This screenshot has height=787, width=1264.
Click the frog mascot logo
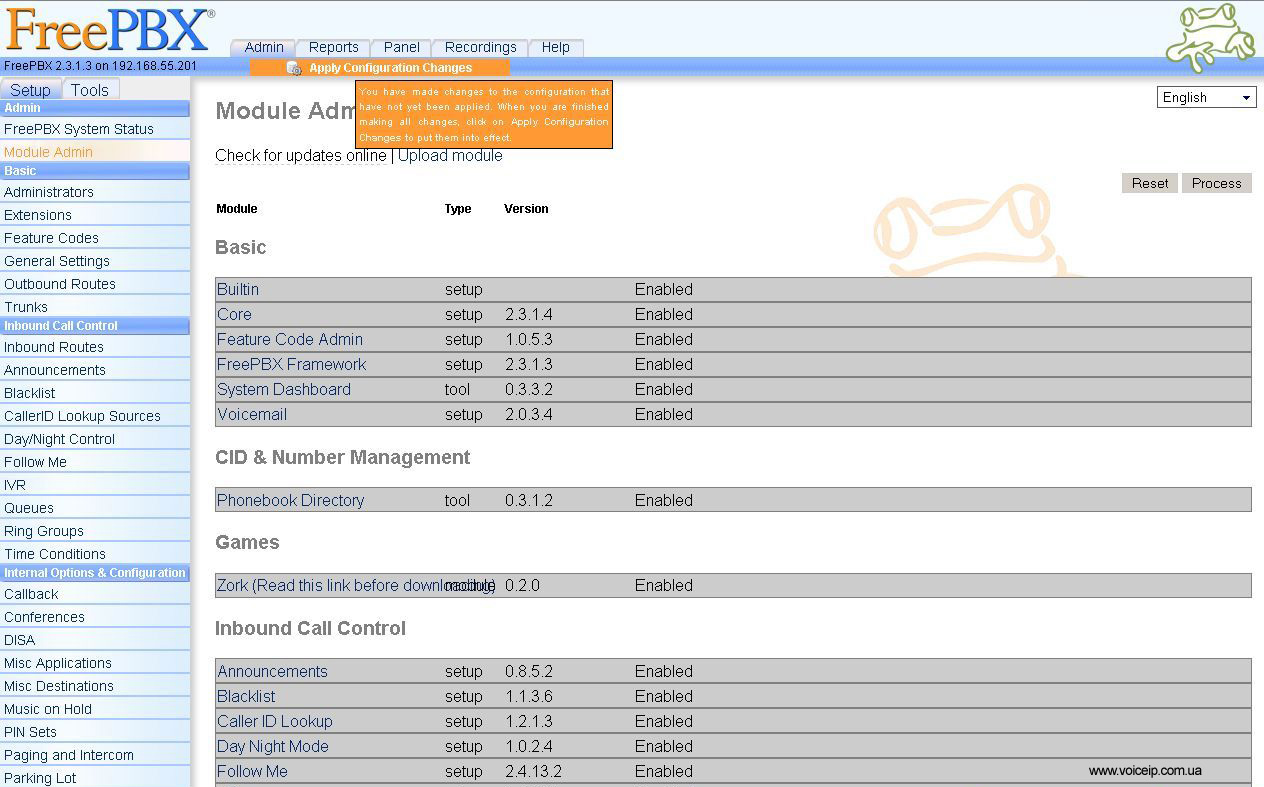[x=1211, y=37]
